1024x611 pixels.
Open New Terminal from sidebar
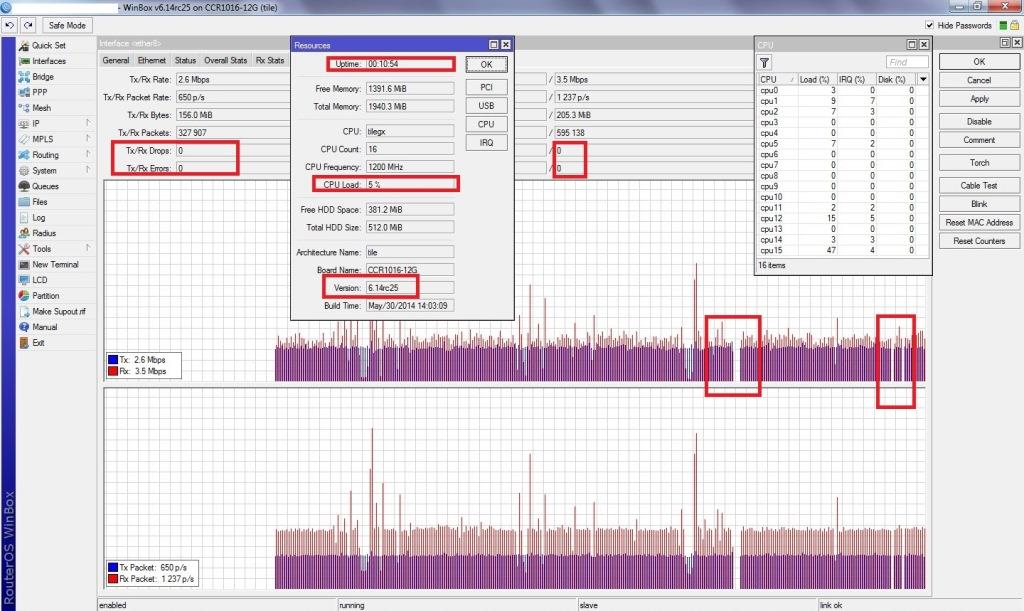(56, 265)
